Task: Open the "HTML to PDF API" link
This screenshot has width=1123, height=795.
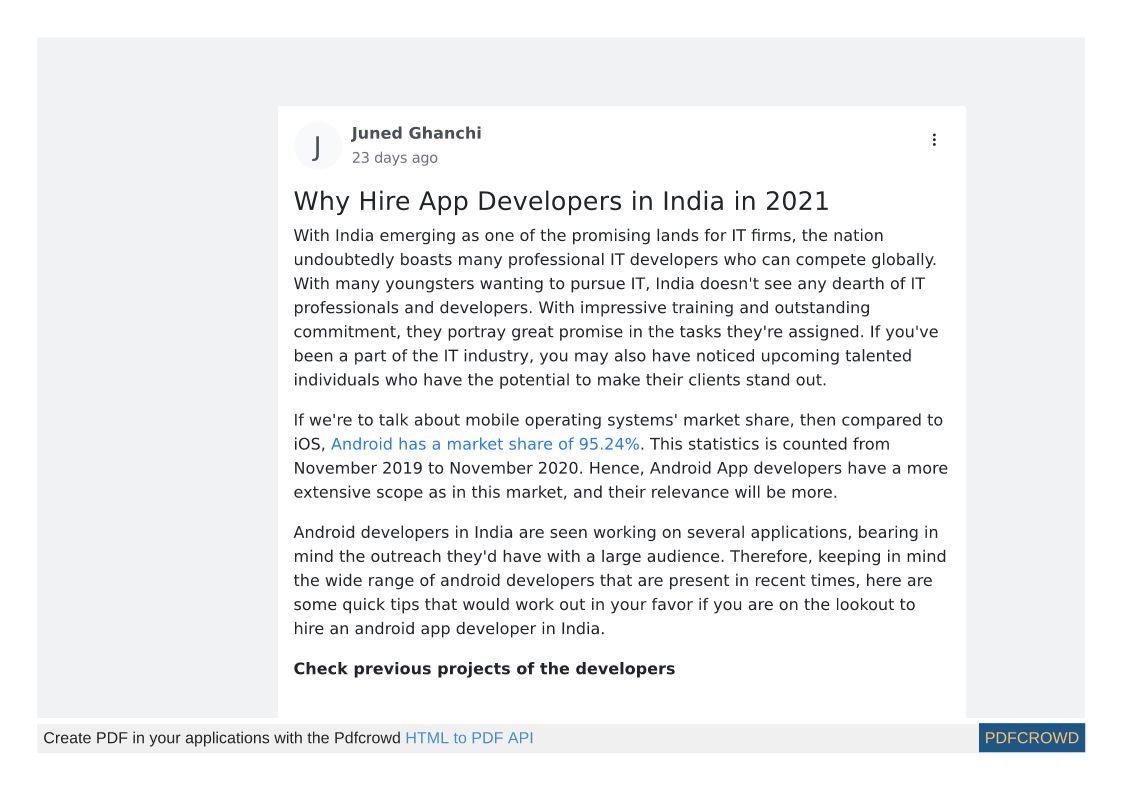Action: 469,738
